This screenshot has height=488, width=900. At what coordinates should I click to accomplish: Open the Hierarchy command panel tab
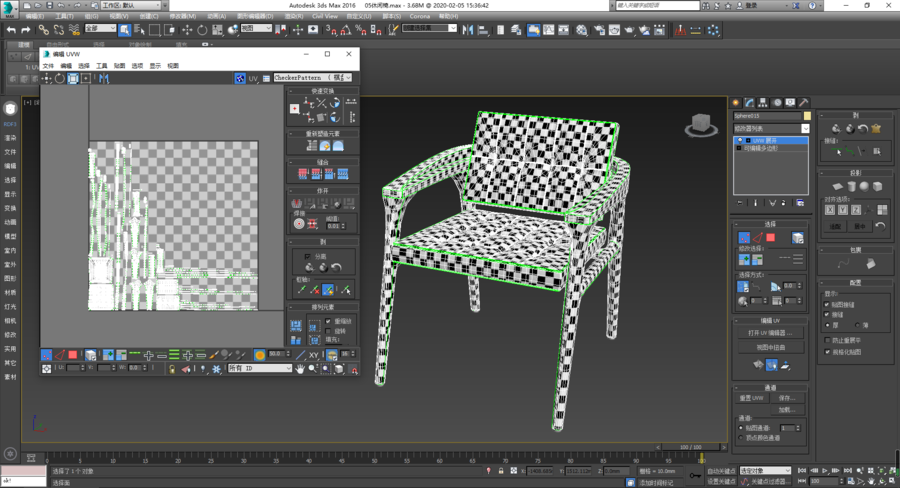point(763,102)
